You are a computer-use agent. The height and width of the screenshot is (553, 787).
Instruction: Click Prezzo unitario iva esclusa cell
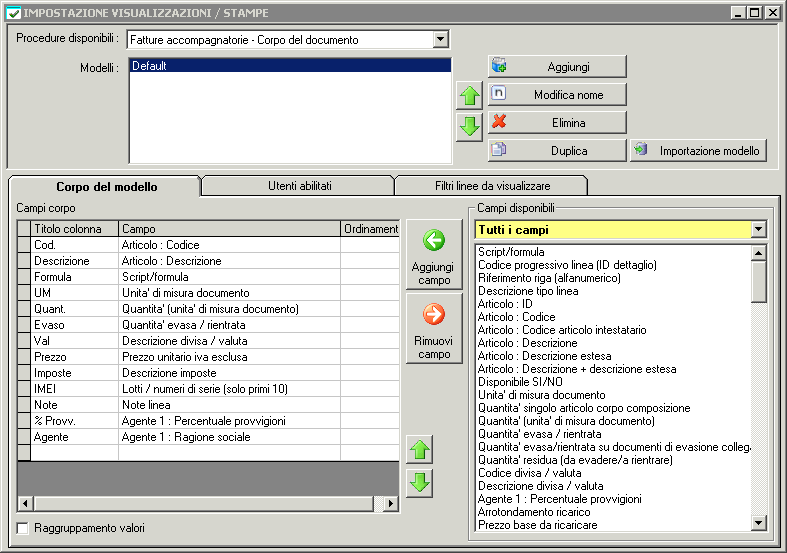[x=229, y=357]
